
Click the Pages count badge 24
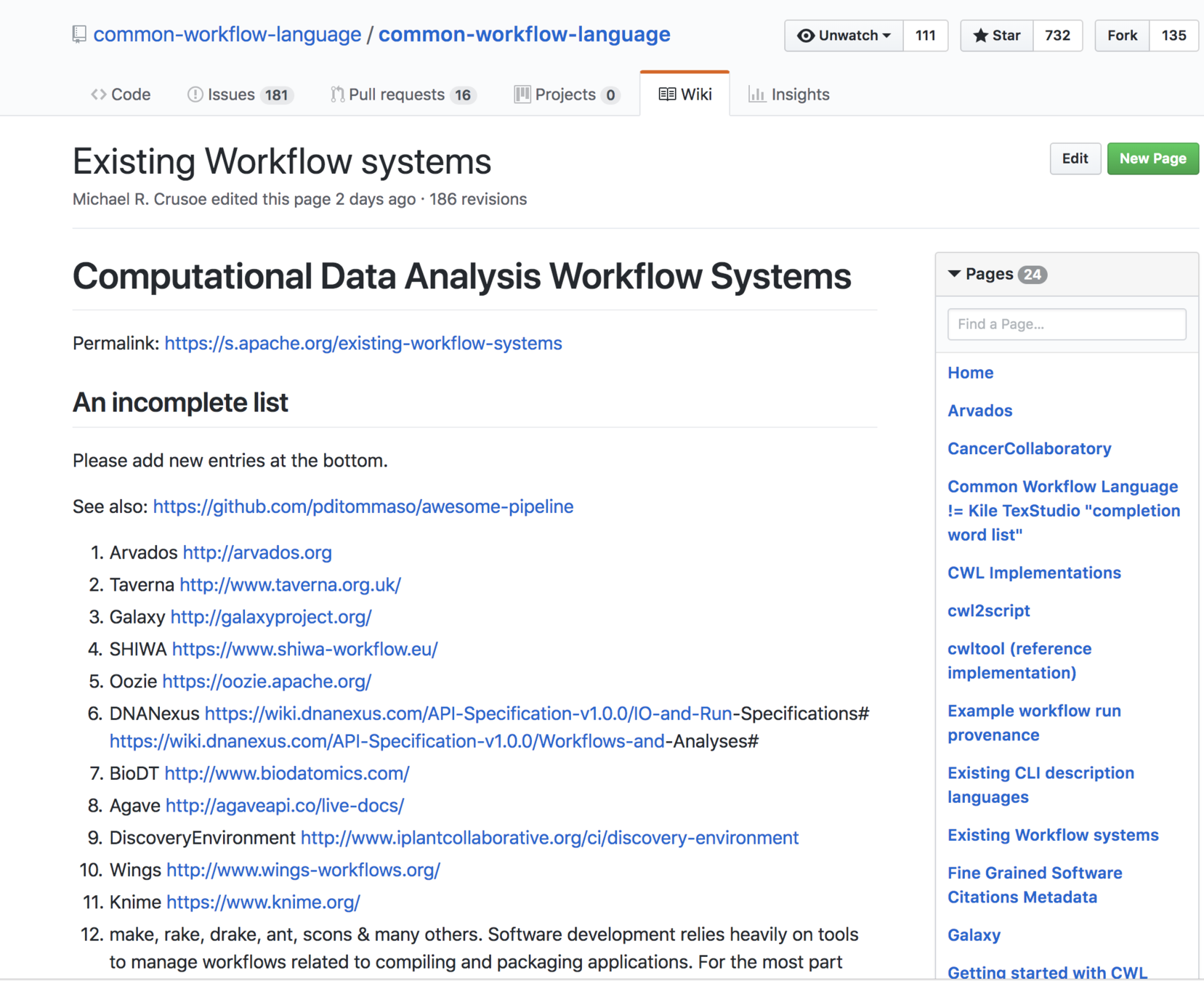click(x=1032, y=275)
